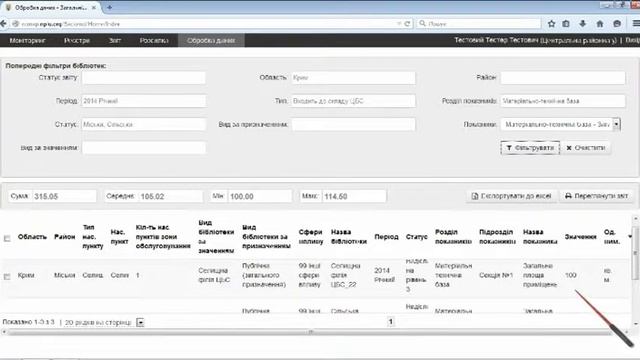
Task: Click the Область filter field
Action: click(x=353, y=78)
